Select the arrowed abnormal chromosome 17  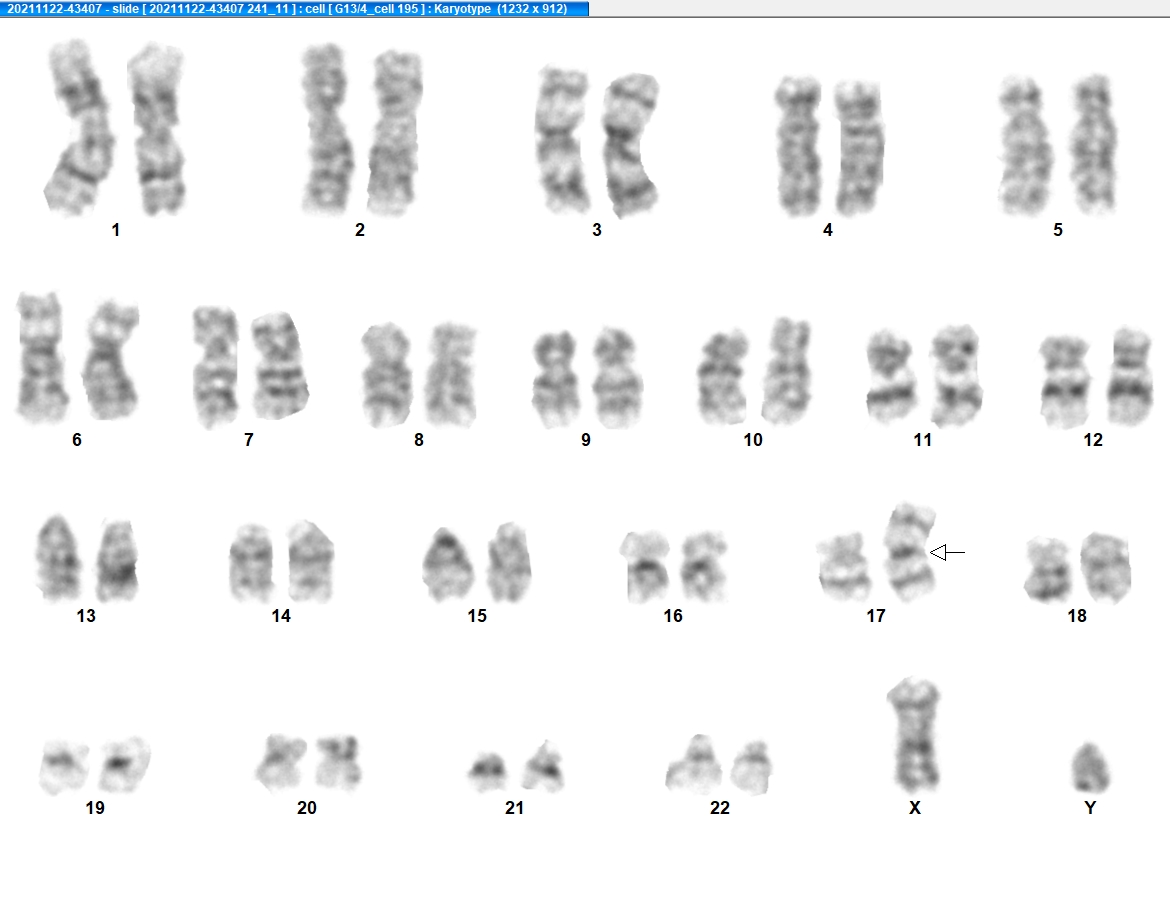910,552
